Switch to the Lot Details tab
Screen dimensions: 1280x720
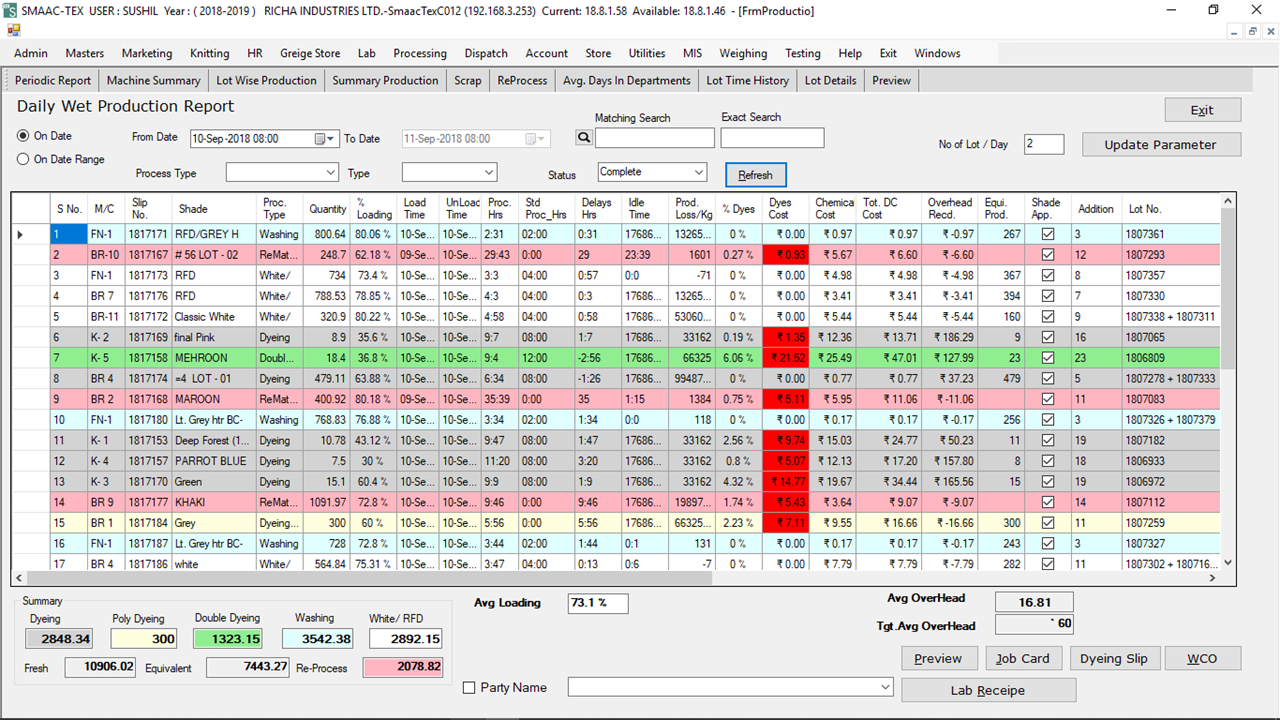pos(830,80)
